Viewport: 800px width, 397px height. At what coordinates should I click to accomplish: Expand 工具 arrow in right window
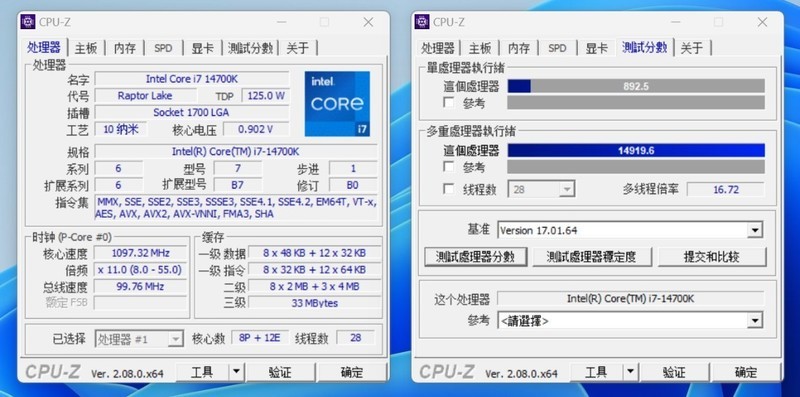[631, 372]
